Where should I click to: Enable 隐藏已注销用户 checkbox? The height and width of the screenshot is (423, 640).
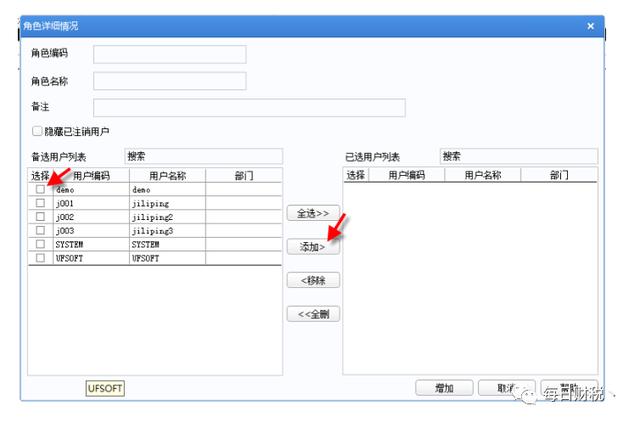pyautogui.click(x=37, y=131)
